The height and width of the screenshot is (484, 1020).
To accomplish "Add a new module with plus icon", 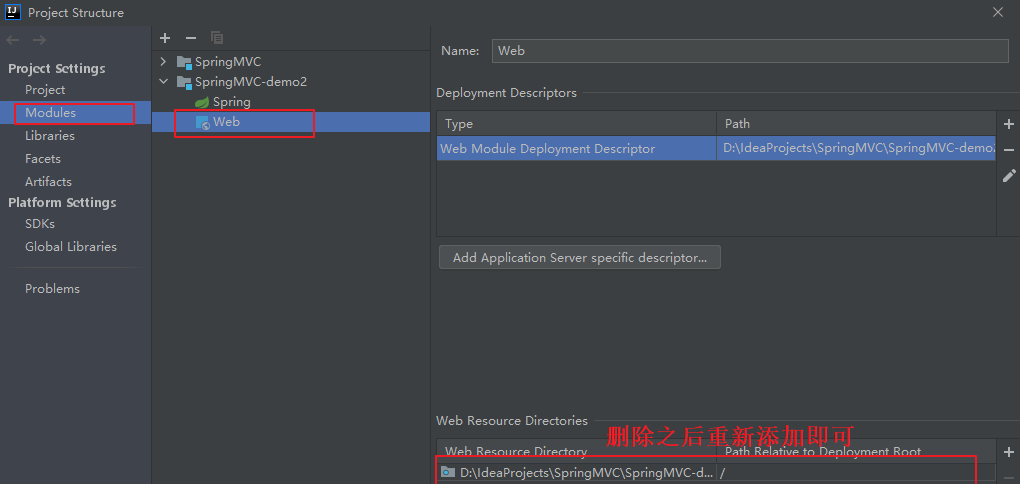I will (165, 38).
